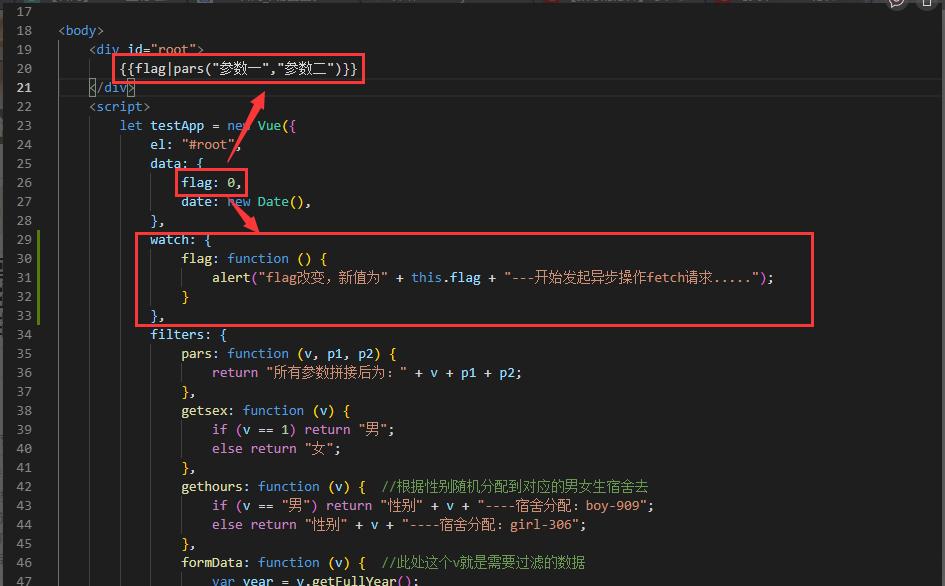Click line number 42 in the gutter
The image size is (945, 586).
coord(24,487)
